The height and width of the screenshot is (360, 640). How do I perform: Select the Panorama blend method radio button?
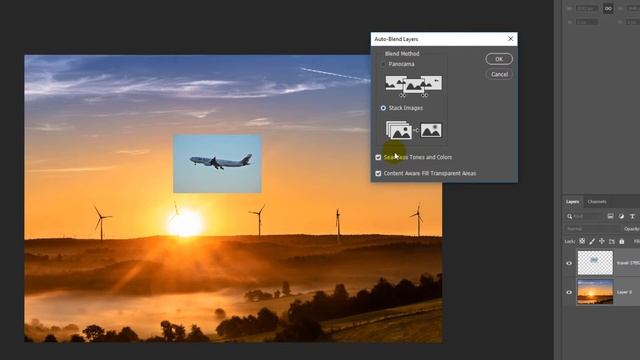[383, 64]
